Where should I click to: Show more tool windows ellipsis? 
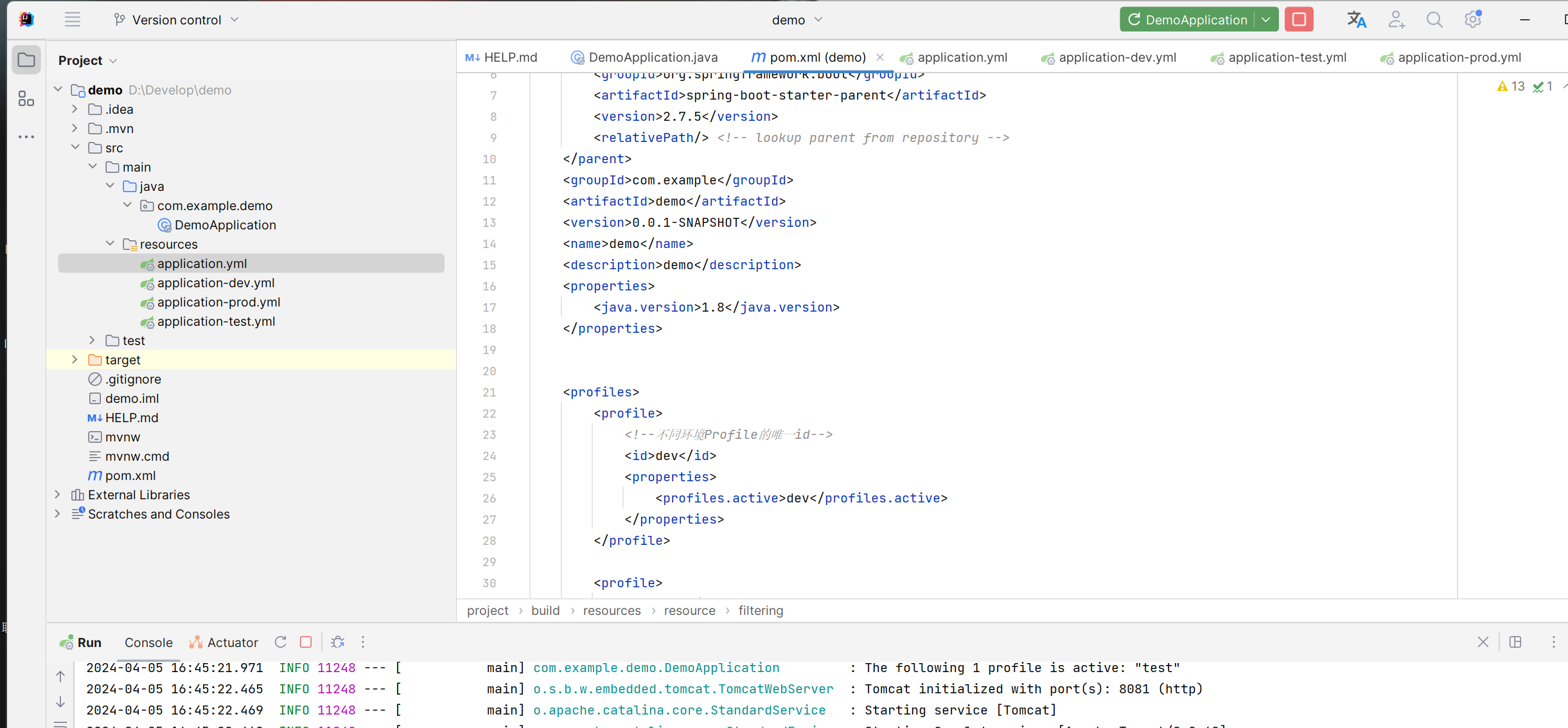[26, 137]
